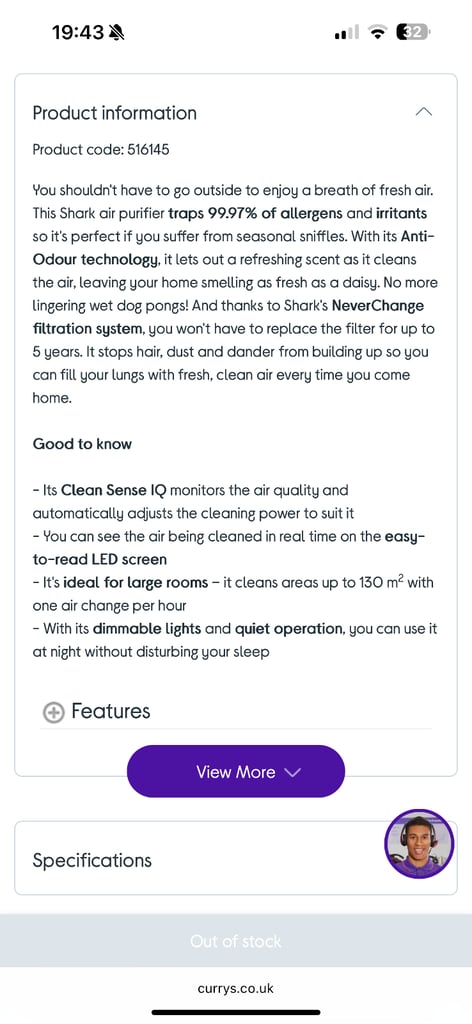Open live chat via the agent avatar
The height and width of the screenshot is (1024, 472).
coord(418,844)
